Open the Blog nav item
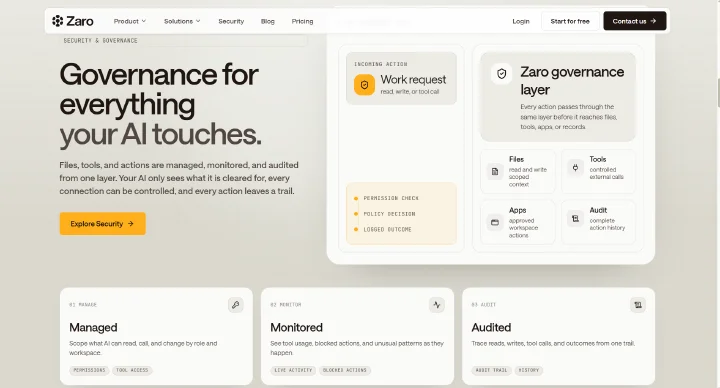This screenshot has height=388, width=720. tap(268, 21)
